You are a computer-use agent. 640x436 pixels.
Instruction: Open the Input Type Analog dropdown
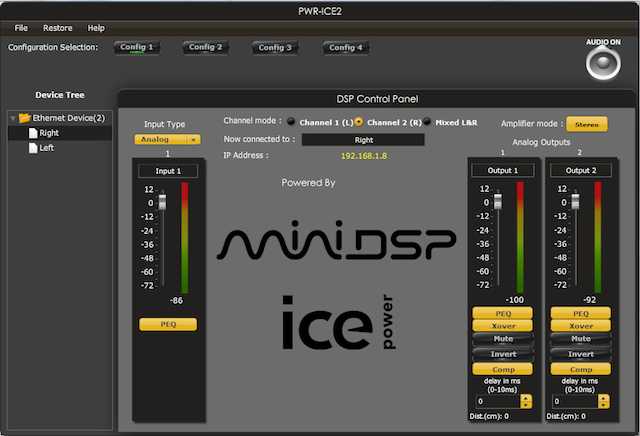167,140
